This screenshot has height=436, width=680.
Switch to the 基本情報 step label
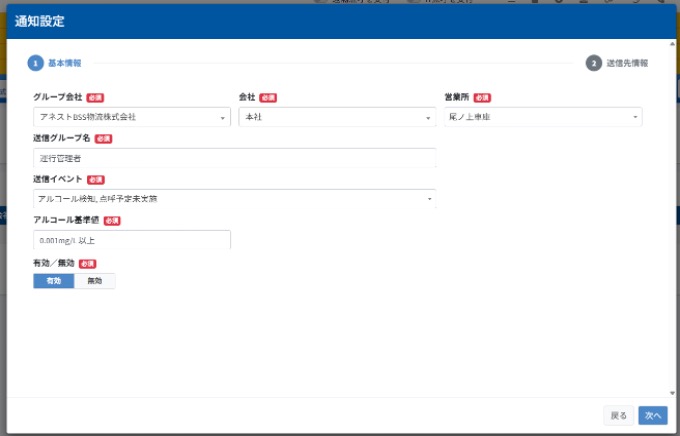pos(65,63)
